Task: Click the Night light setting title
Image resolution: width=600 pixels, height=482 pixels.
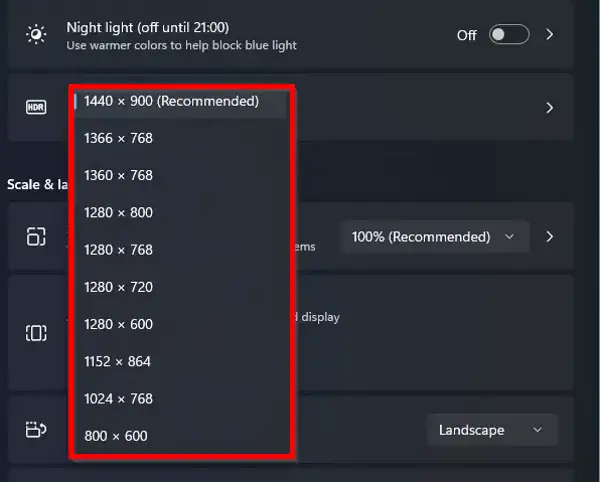Action: coord(148,28)
